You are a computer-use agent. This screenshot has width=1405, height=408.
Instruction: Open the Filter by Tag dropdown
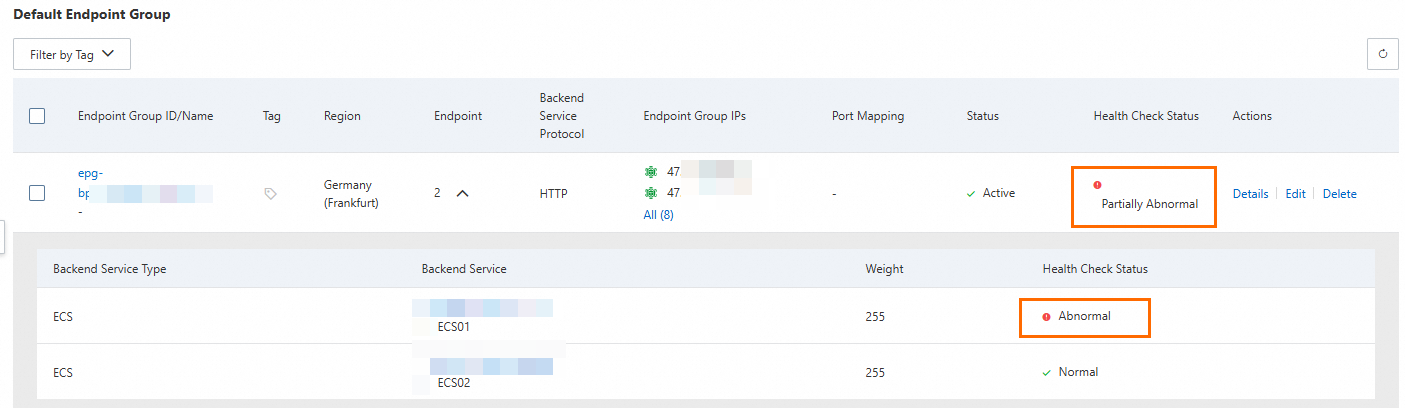72,54
